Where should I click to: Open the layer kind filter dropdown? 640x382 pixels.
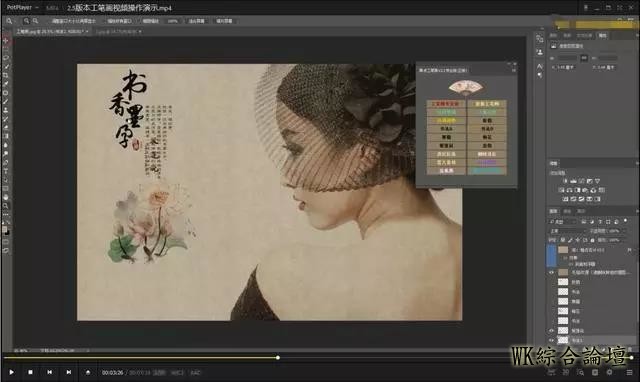(x=563, y=221)
